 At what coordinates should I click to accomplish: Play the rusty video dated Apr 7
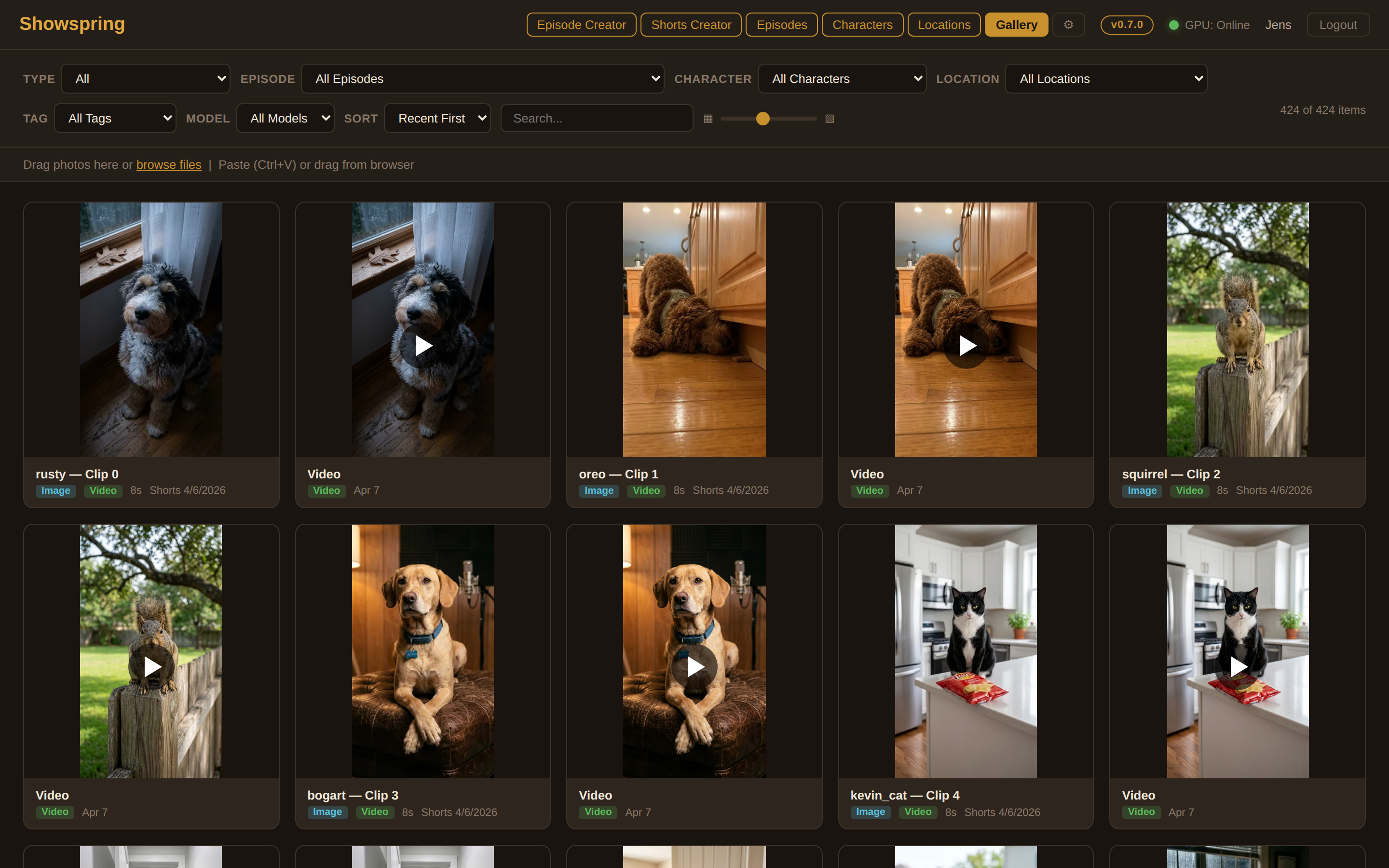pos(423,346)
